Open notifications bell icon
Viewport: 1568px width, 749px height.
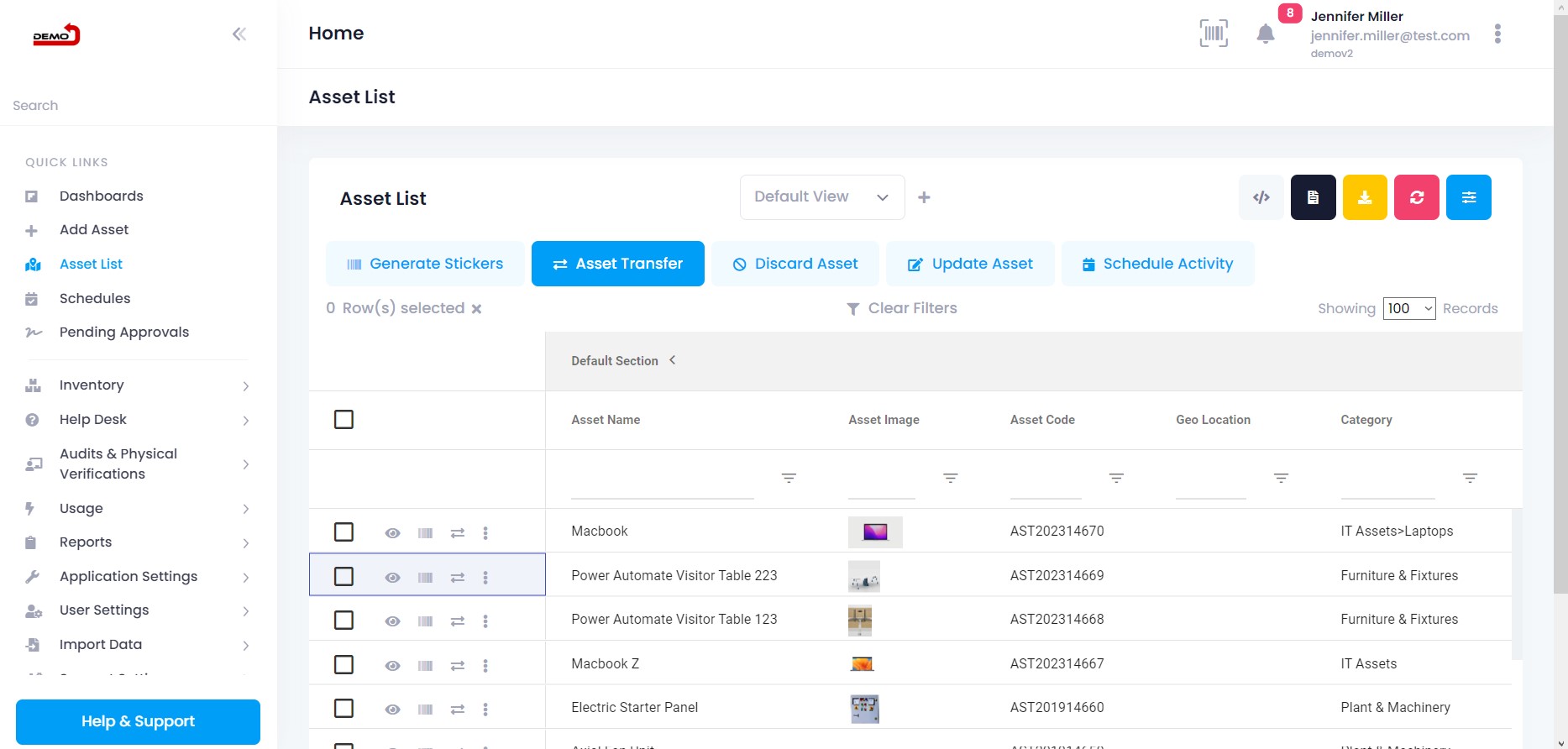coord(1266,34)
